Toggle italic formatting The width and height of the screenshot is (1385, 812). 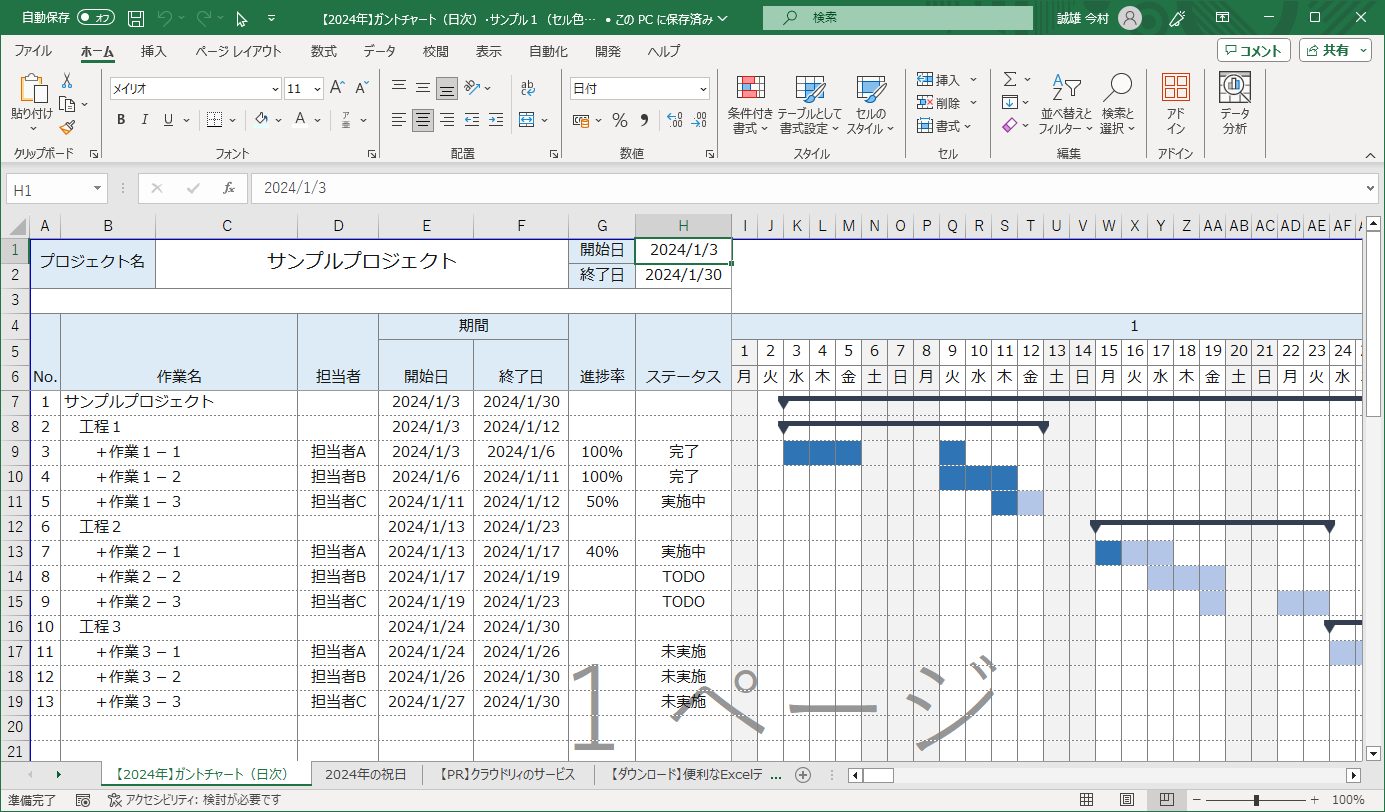point(145,120)
